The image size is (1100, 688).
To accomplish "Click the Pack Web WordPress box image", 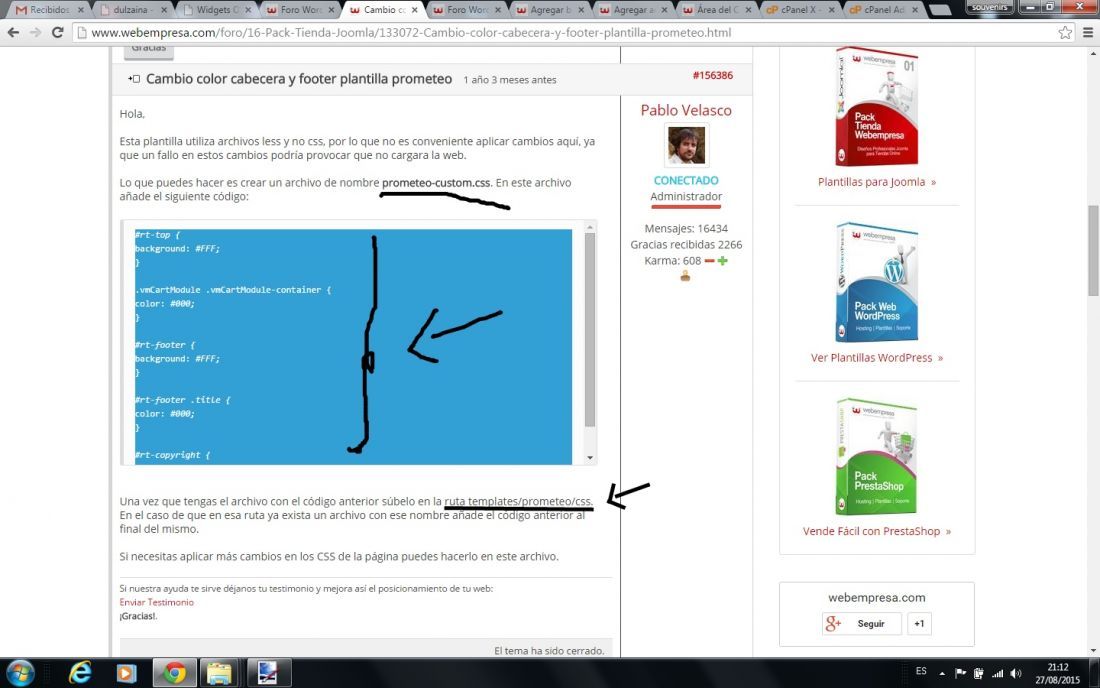I will pyautogui.click(x=876, y=282).
